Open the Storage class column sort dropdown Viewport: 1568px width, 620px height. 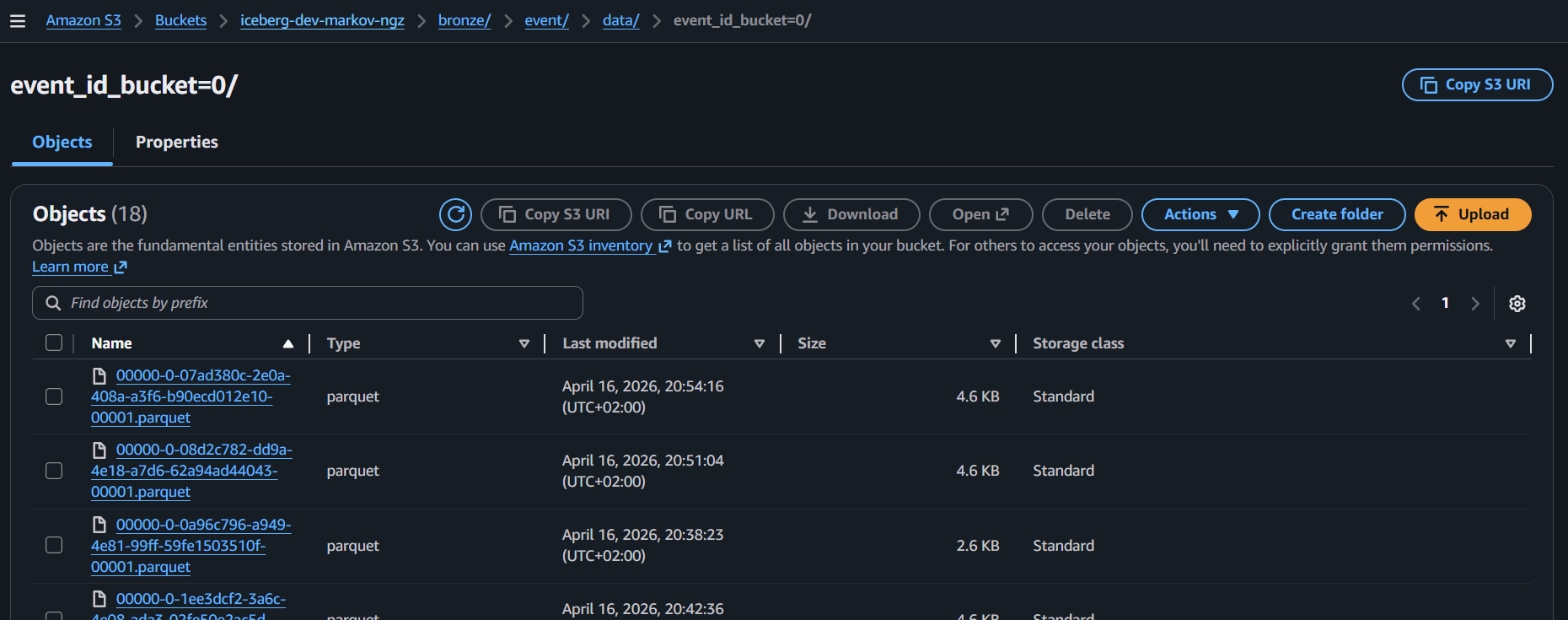coord(1510,343)
